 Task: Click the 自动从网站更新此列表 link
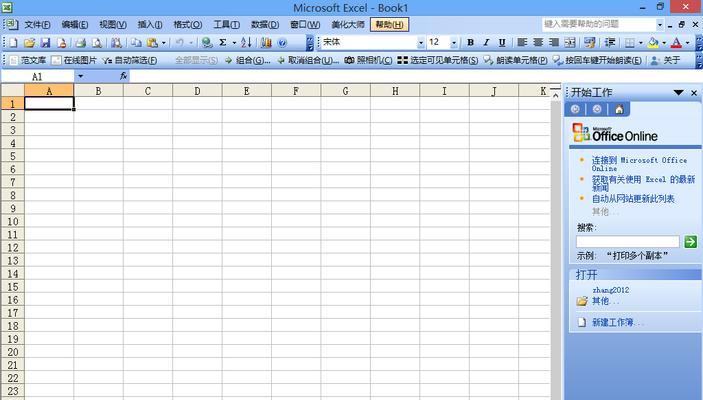pyautogui.click(x=633, y=199)
